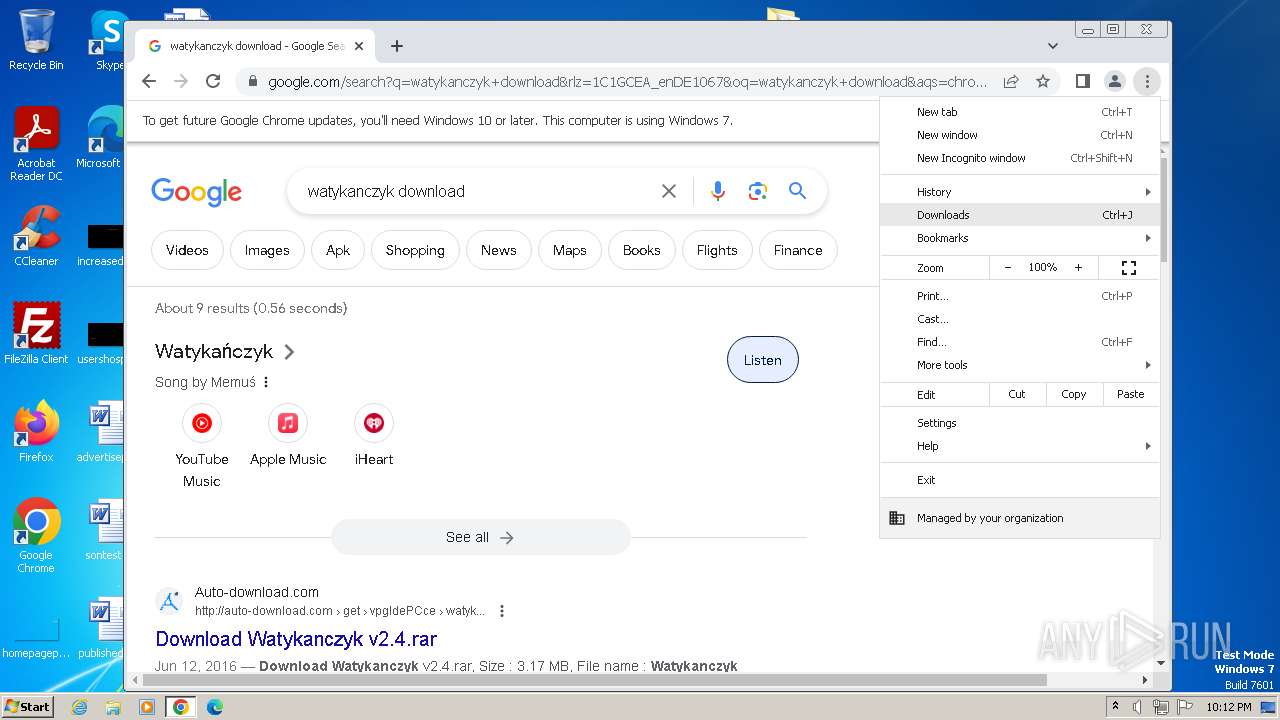Choose Exit in Chrome menu

point(1020,480)
